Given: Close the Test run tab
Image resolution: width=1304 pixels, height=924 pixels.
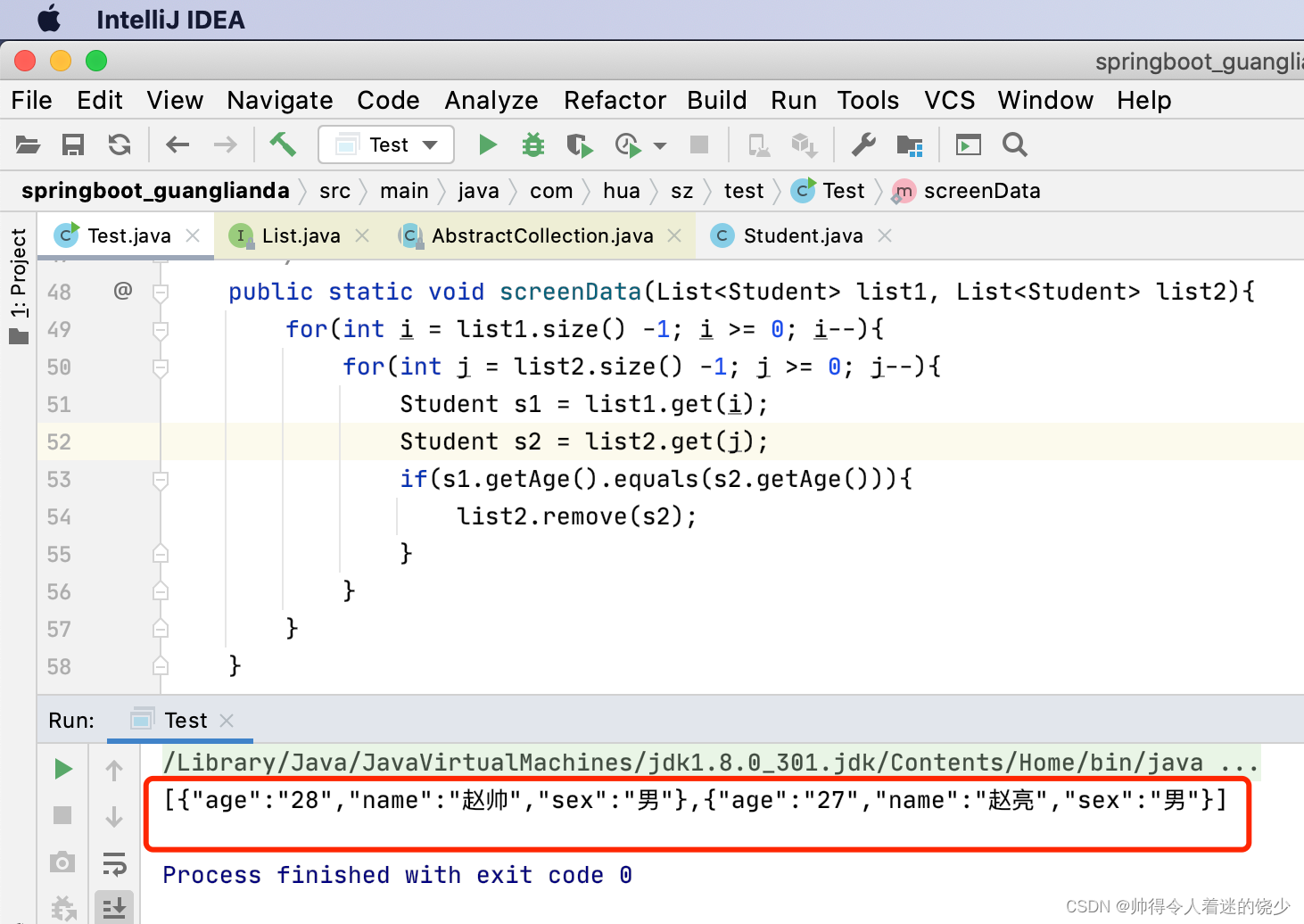Looking at the screenshot, I should pos(227,721).
